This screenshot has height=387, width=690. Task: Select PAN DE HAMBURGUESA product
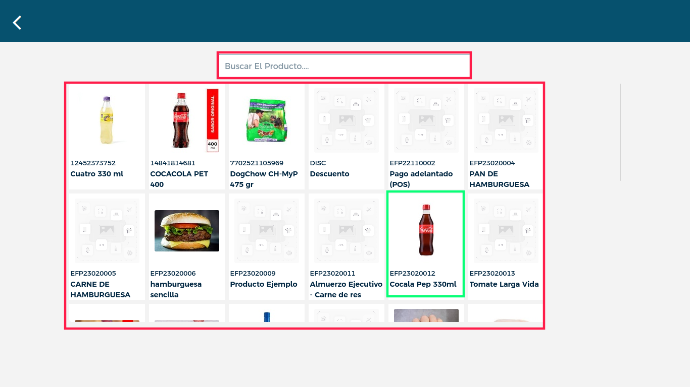point(506,137)
